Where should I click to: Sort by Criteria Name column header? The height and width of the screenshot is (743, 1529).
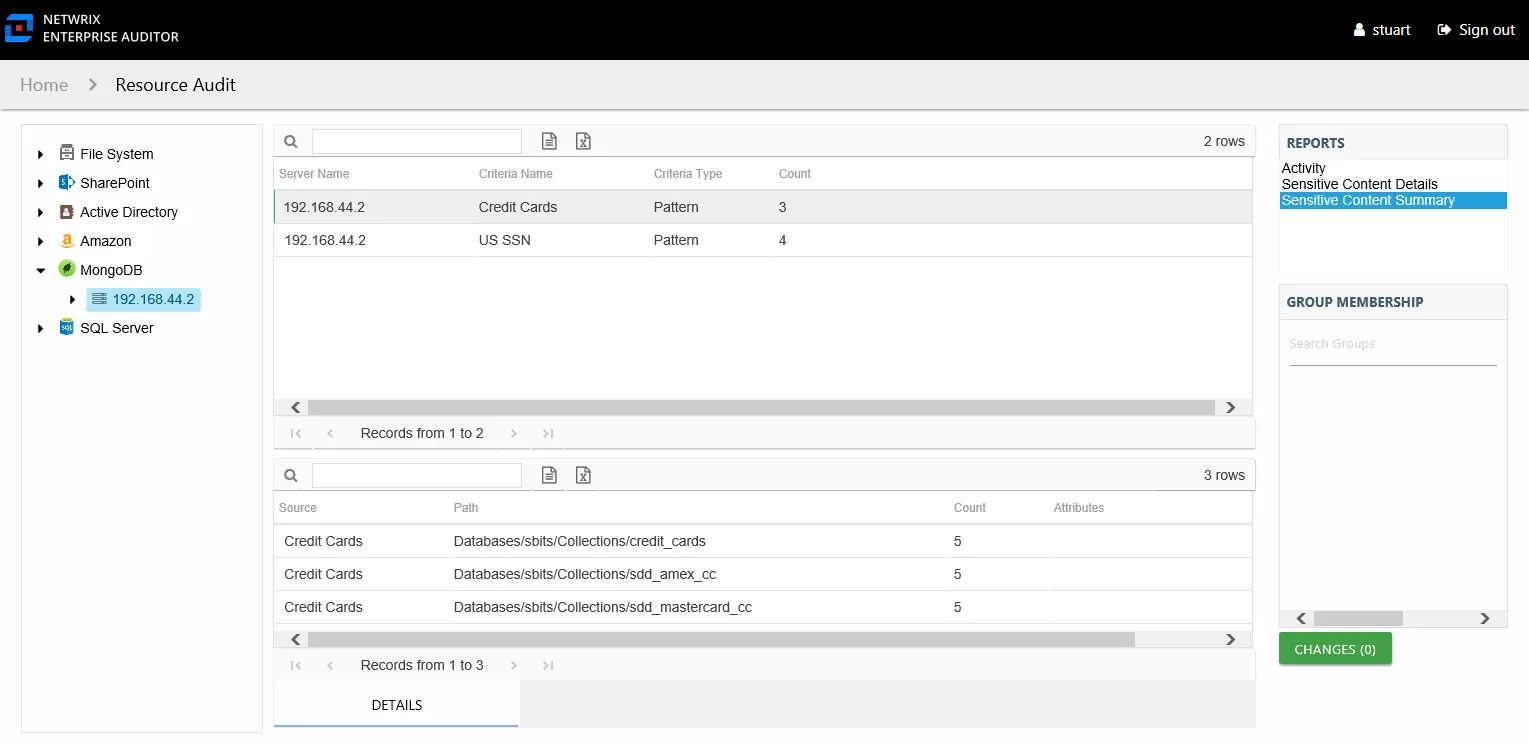[x=516, y=174]
